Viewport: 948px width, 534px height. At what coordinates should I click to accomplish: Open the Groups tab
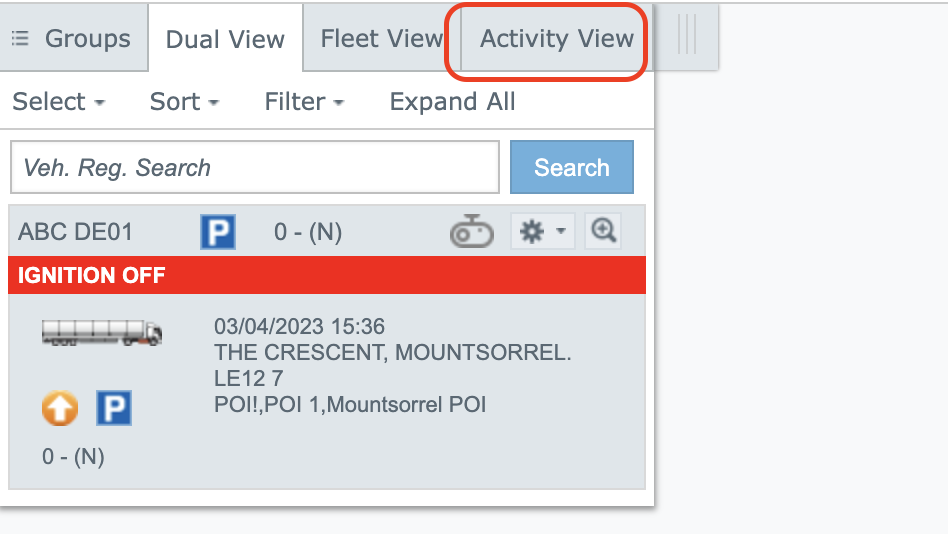point(72,39)
